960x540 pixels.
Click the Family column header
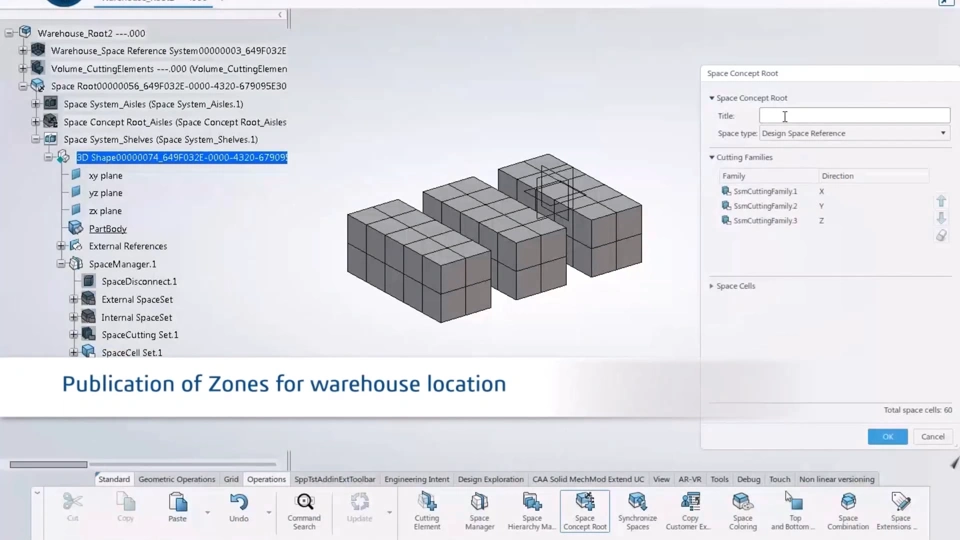click(768, 176)
